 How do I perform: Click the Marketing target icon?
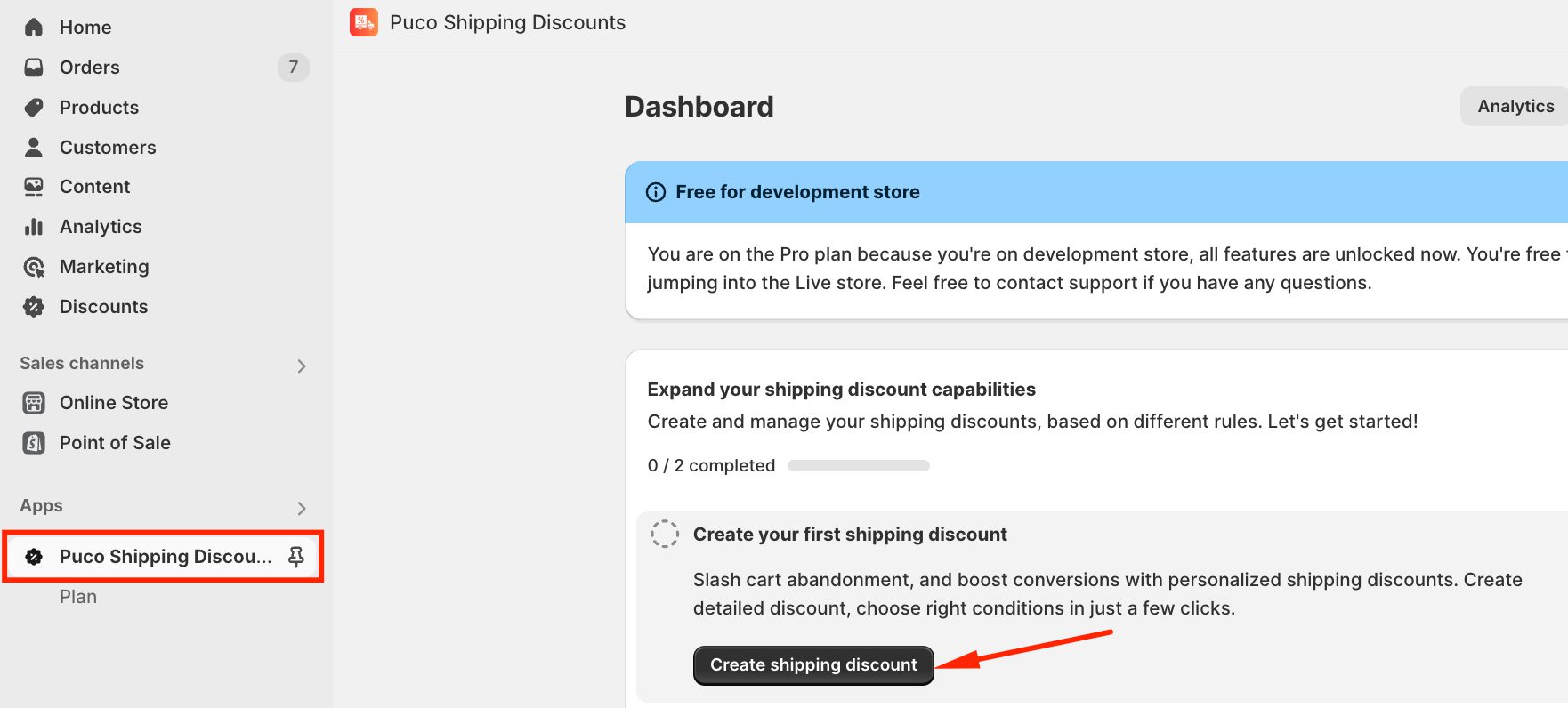pyautogui.click(x=34, y=267)
